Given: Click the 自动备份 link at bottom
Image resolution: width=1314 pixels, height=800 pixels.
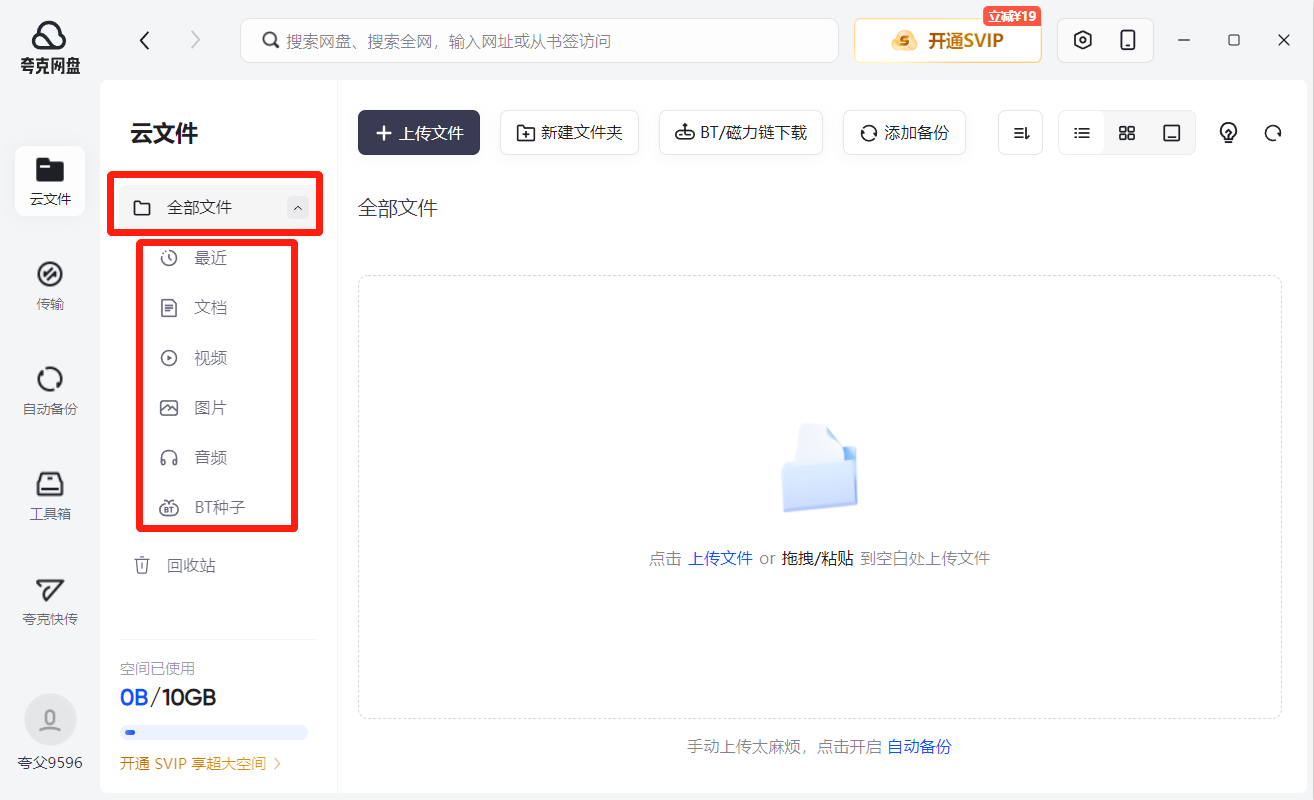Looking at the screenshot, I should [x=919, y=746].
